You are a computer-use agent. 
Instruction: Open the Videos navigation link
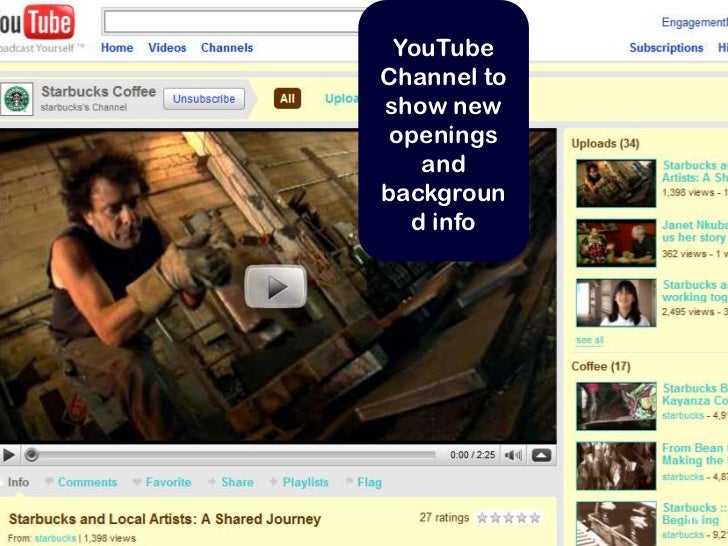click(167, 48)
